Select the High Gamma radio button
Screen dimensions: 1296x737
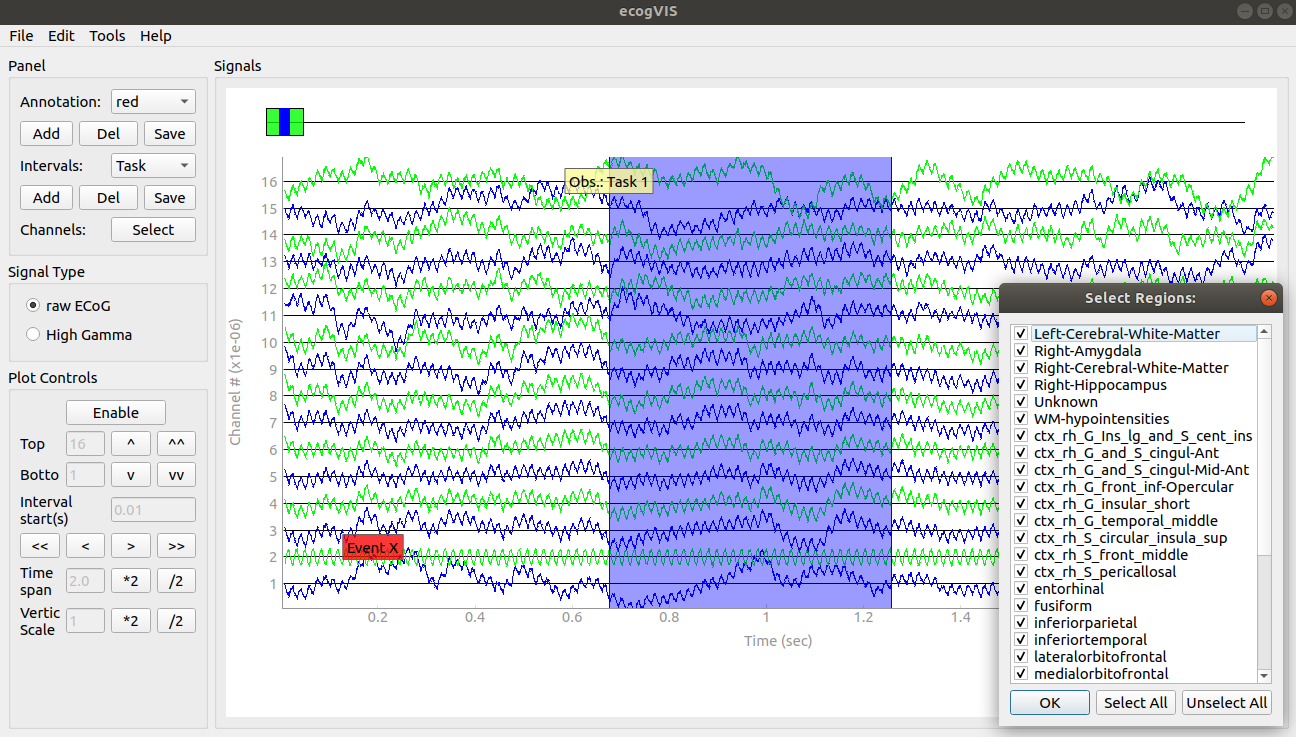coord(34,335)
